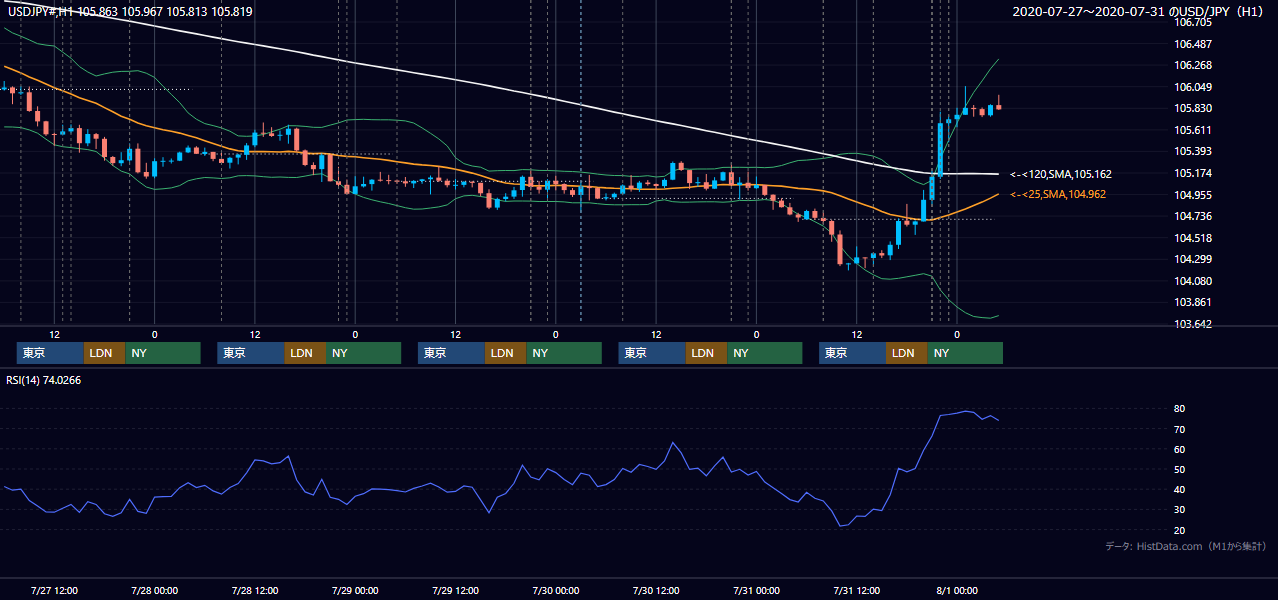Click the 7/30 00:00 time axis label
This screenshot has height=600, width=1278.
point(556,590)
